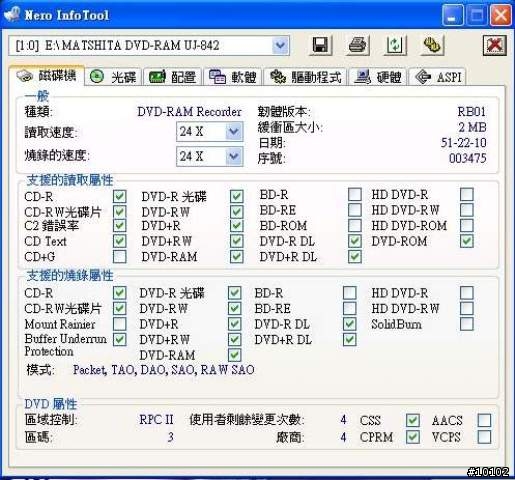This screenshot has height=480, width=515.
Task: Toggle DVD-RAM read feature checkbox
Action: pos(237,257)
